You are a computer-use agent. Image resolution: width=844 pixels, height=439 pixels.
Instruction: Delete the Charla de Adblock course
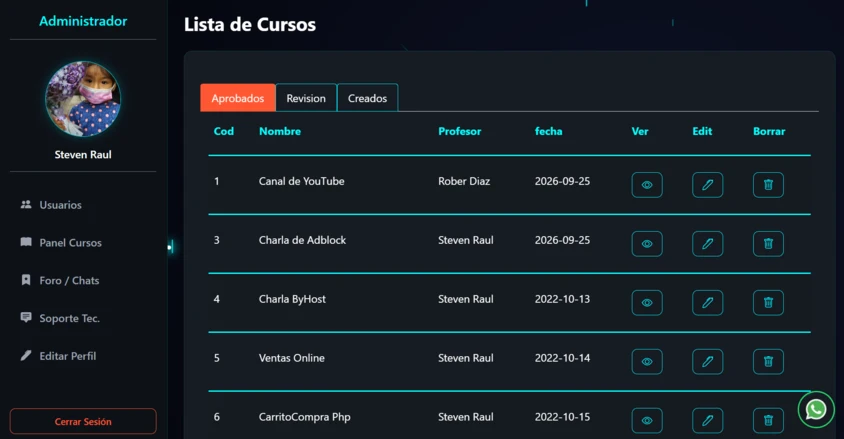pos(768,244)
